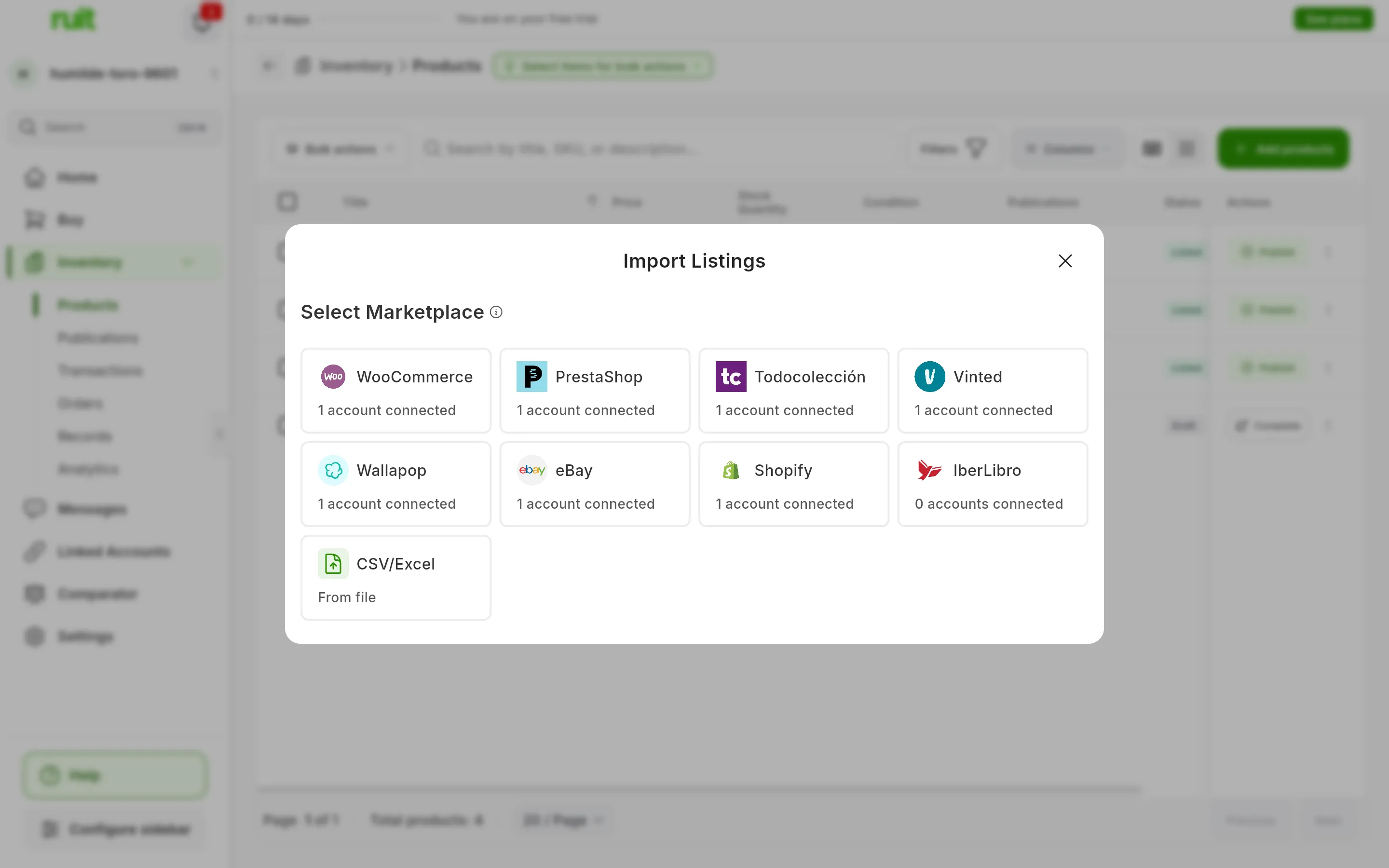Choose the Wallapop marketplace card
This screenshot has width=1389, height=868.
click(x=396, y=484)
